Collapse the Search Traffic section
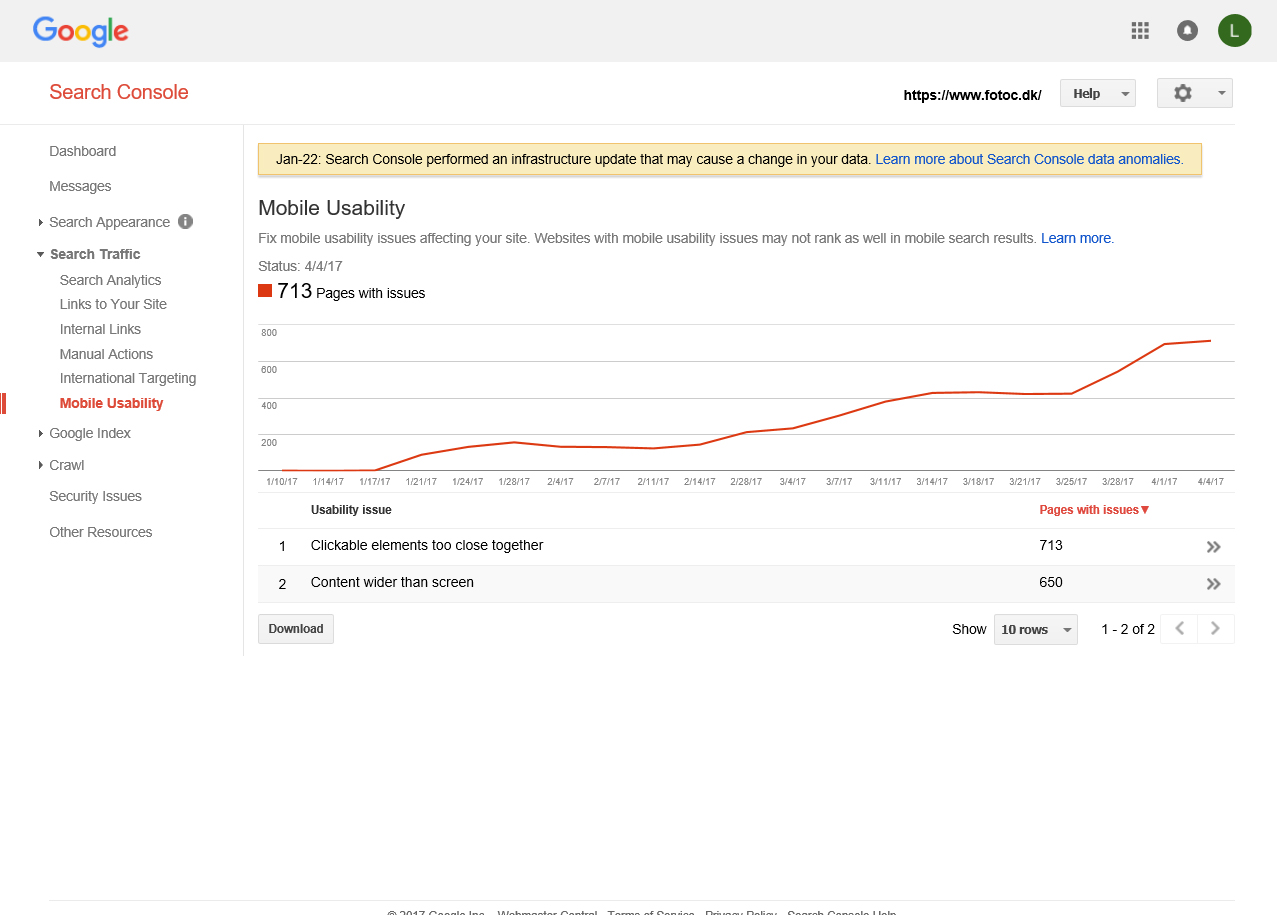Screen dimensions: 1277x915 40,255
